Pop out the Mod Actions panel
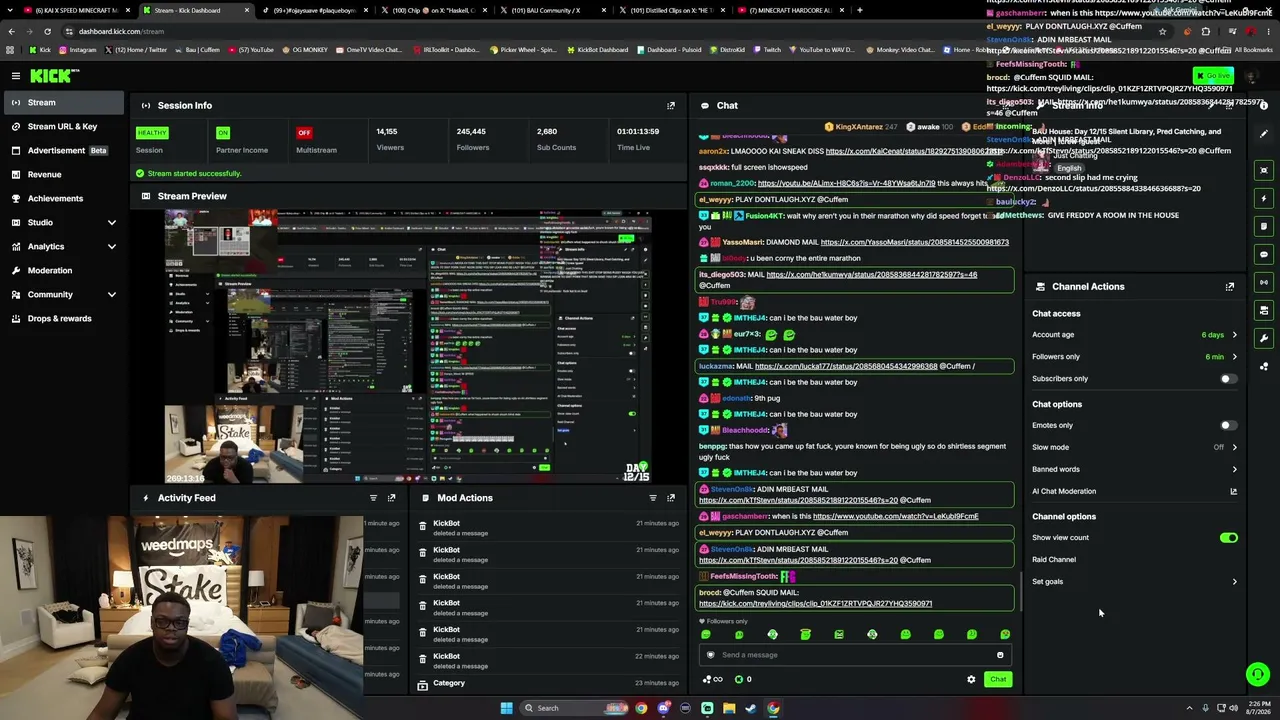 [x=671, y=498]
